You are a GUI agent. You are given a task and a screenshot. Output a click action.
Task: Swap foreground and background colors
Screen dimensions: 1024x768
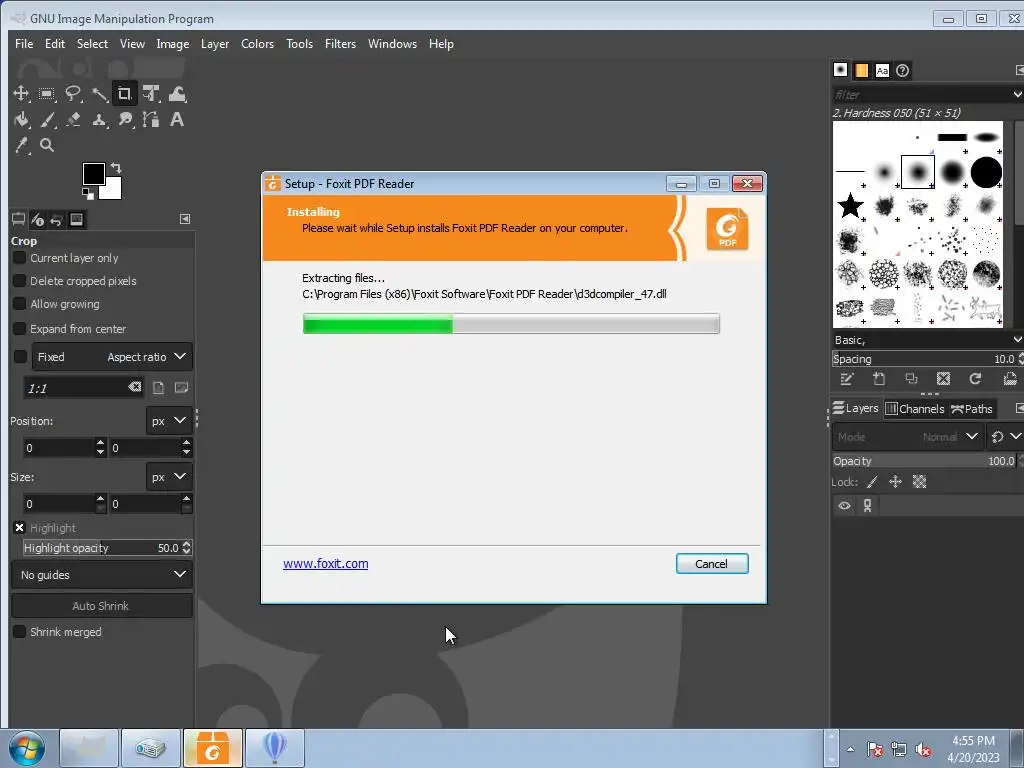pyautogui.click(x=116, y=168)
